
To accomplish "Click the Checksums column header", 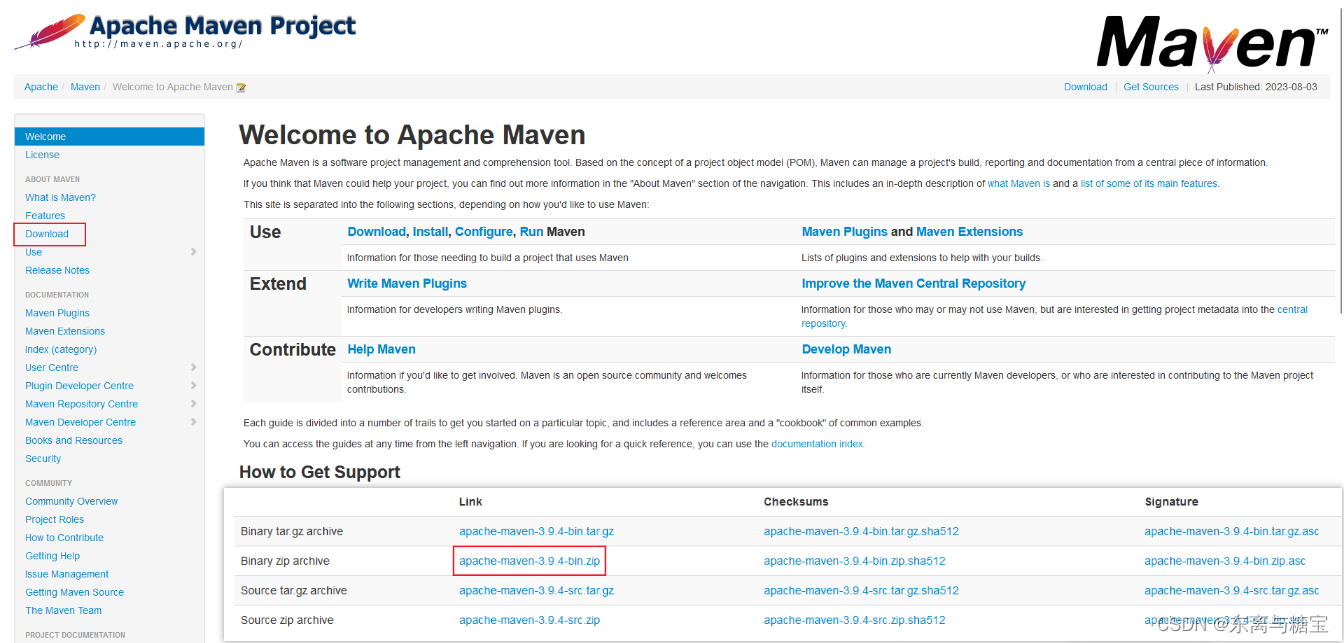I will [796, 502].
